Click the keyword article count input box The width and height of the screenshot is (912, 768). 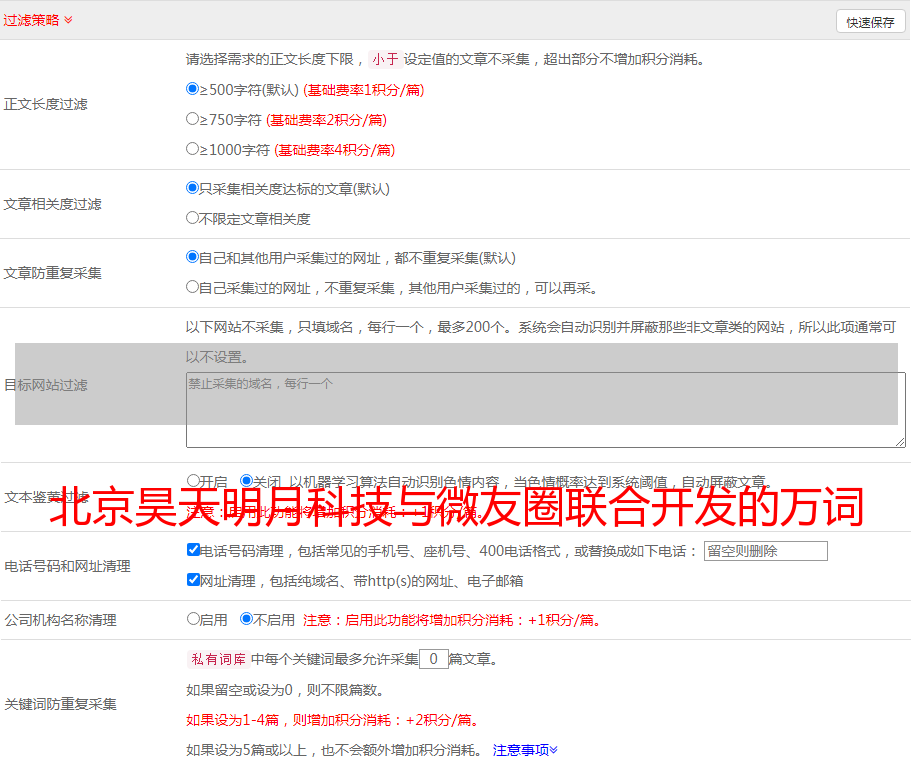coord(433,659)
